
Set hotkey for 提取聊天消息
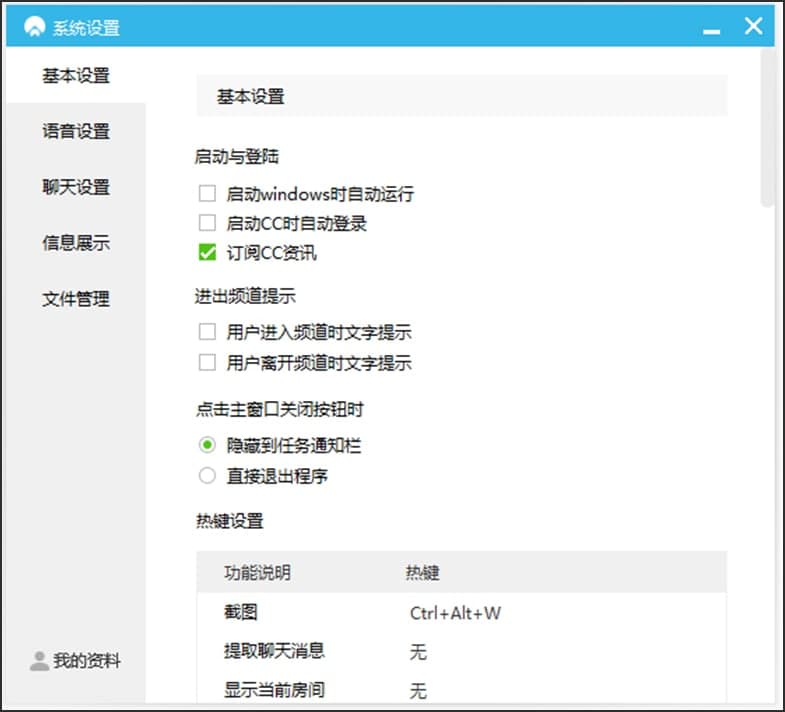tap(418, 652)
